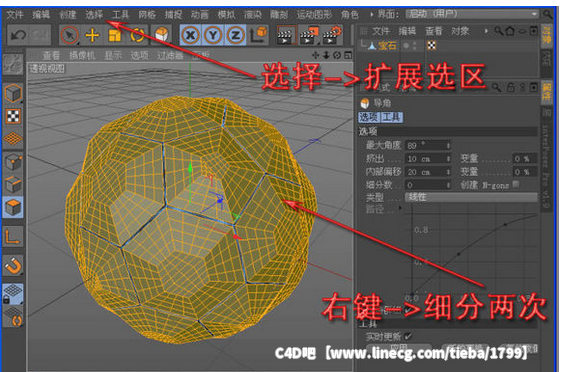This screenshot has width=561, height=372.
Task: Toggle the 实时更新 checkbox
Action: click(x=408, y=336)
